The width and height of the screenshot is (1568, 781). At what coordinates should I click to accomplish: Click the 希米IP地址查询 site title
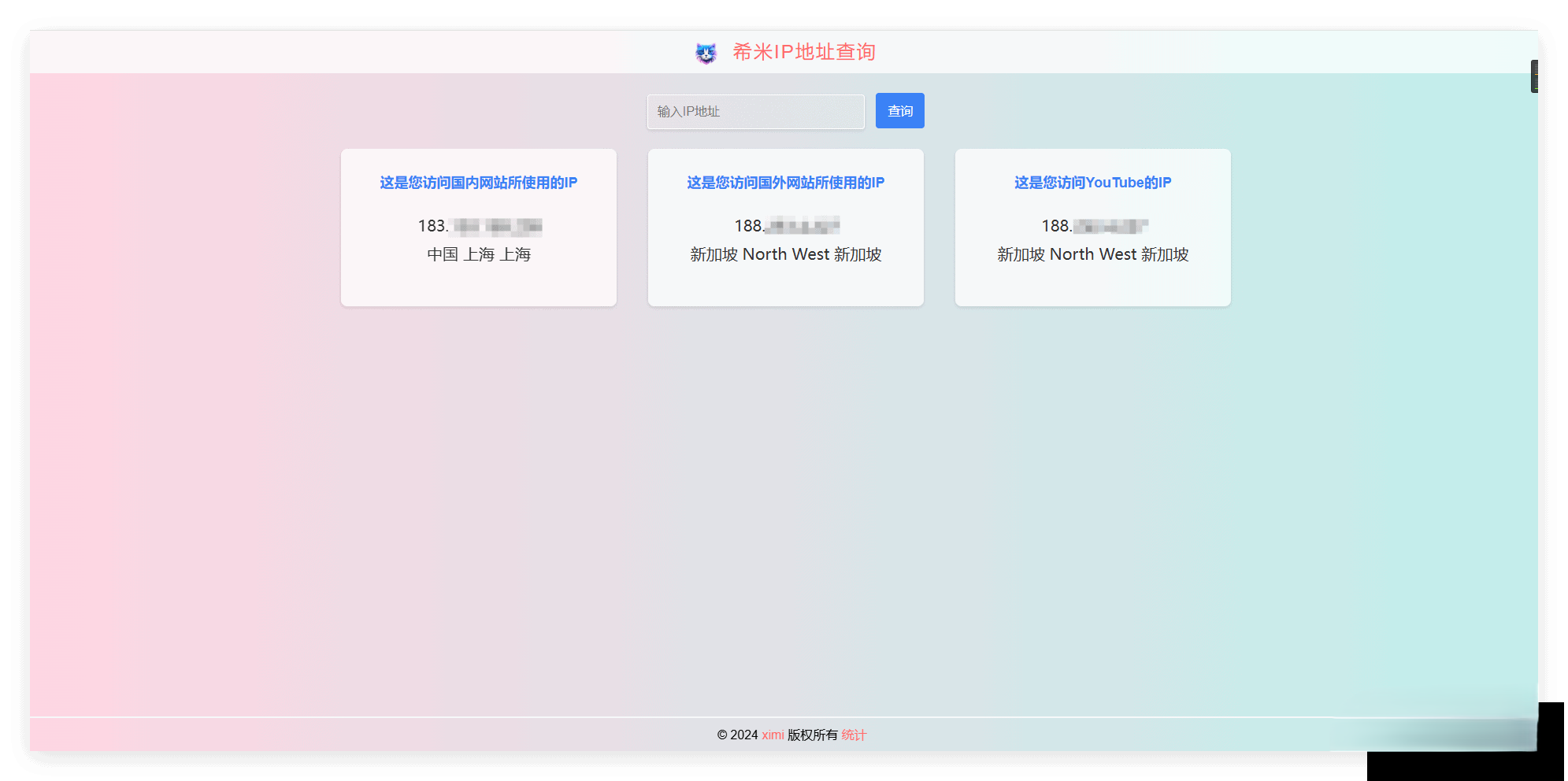tap(804, 52)
